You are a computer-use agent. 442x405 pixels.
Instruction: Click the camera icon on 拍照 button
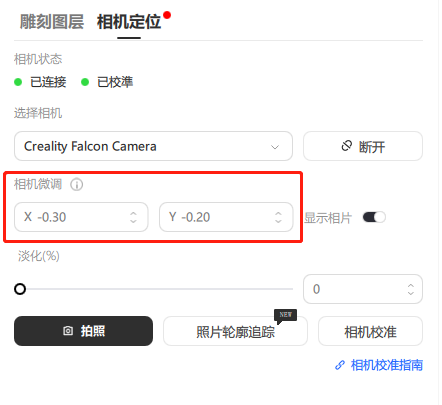pyautogui.click(x=68, y=331)
